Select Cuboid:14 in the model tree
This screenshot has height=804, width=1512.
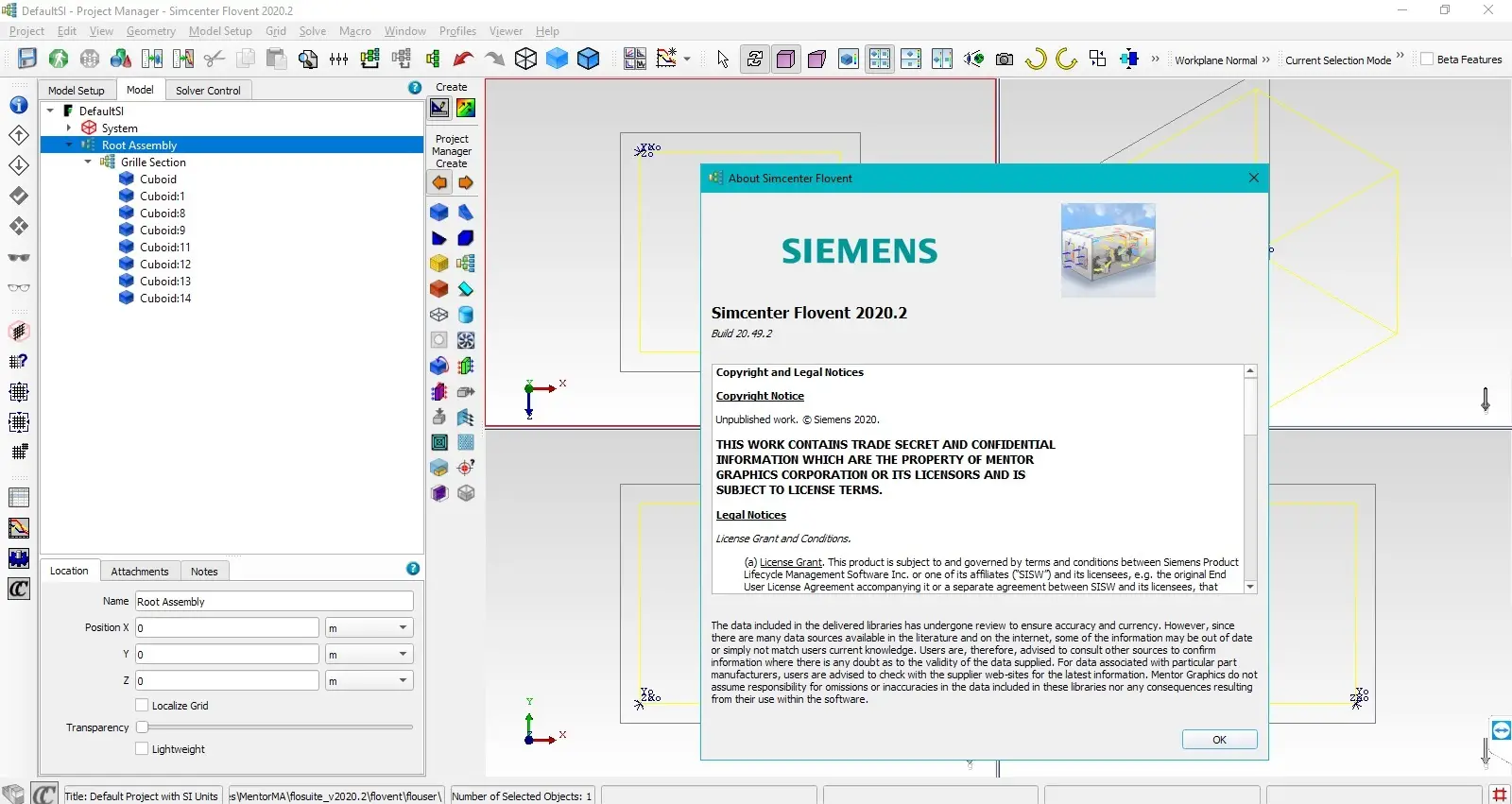click(x=164, y=298)
